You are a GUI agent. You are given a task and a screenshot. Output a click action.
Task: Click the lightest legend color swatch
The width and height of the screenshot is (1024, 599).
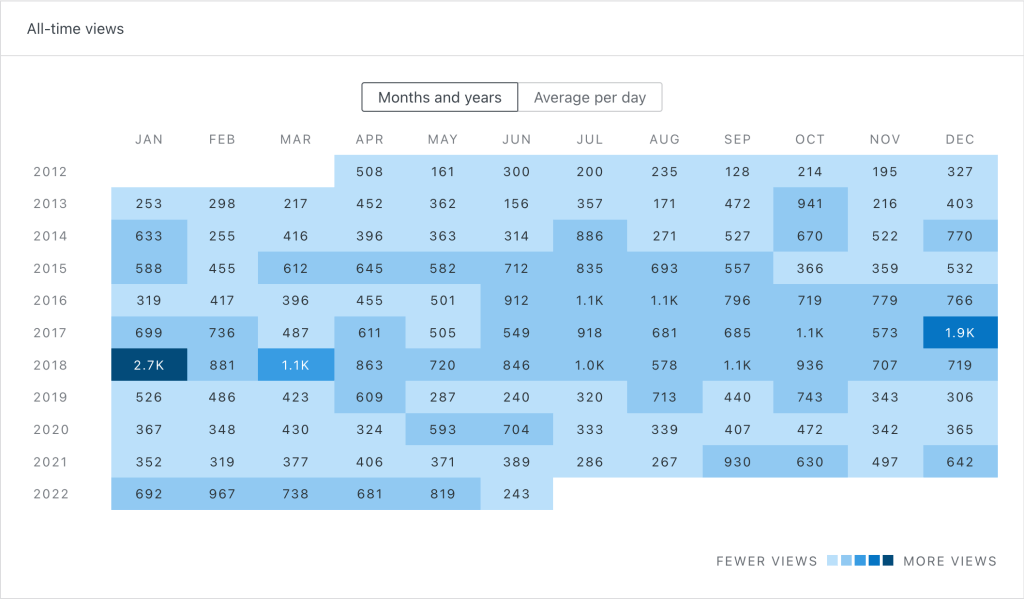click(832, 561)
